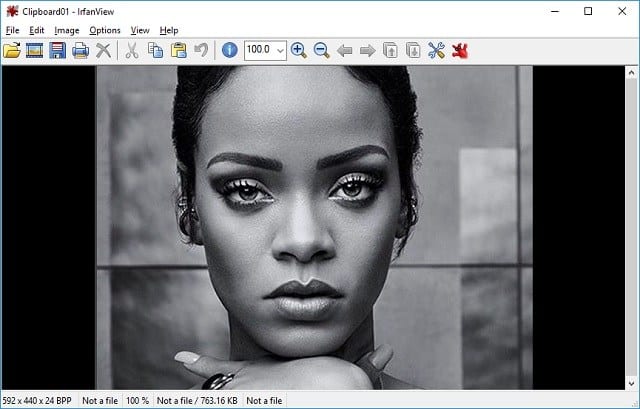Screen dimensions: 640x409
Task: Delete the file using the X icon
Action: tap(102, 50)
